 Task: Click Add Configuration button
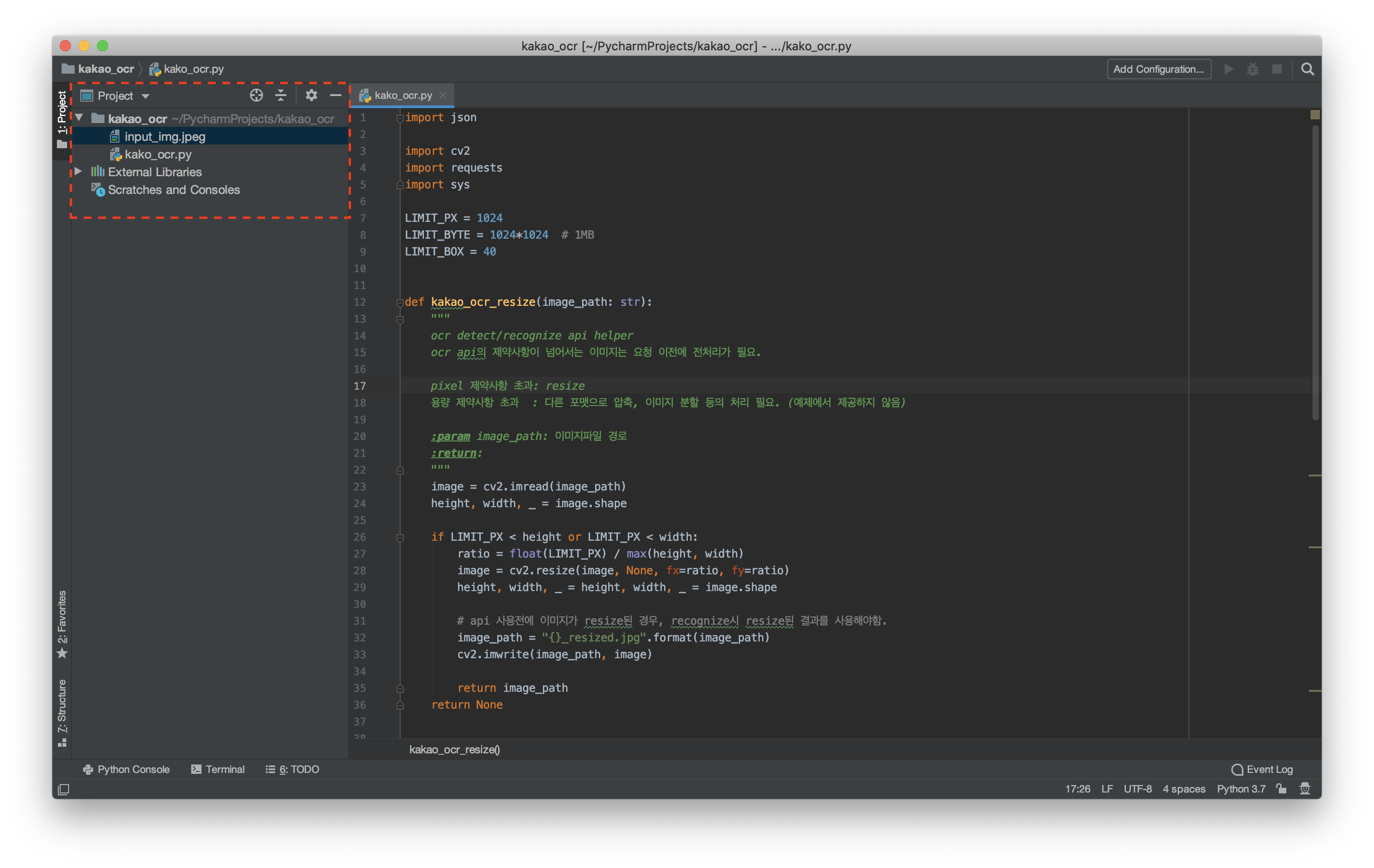tap(1159, 69)
